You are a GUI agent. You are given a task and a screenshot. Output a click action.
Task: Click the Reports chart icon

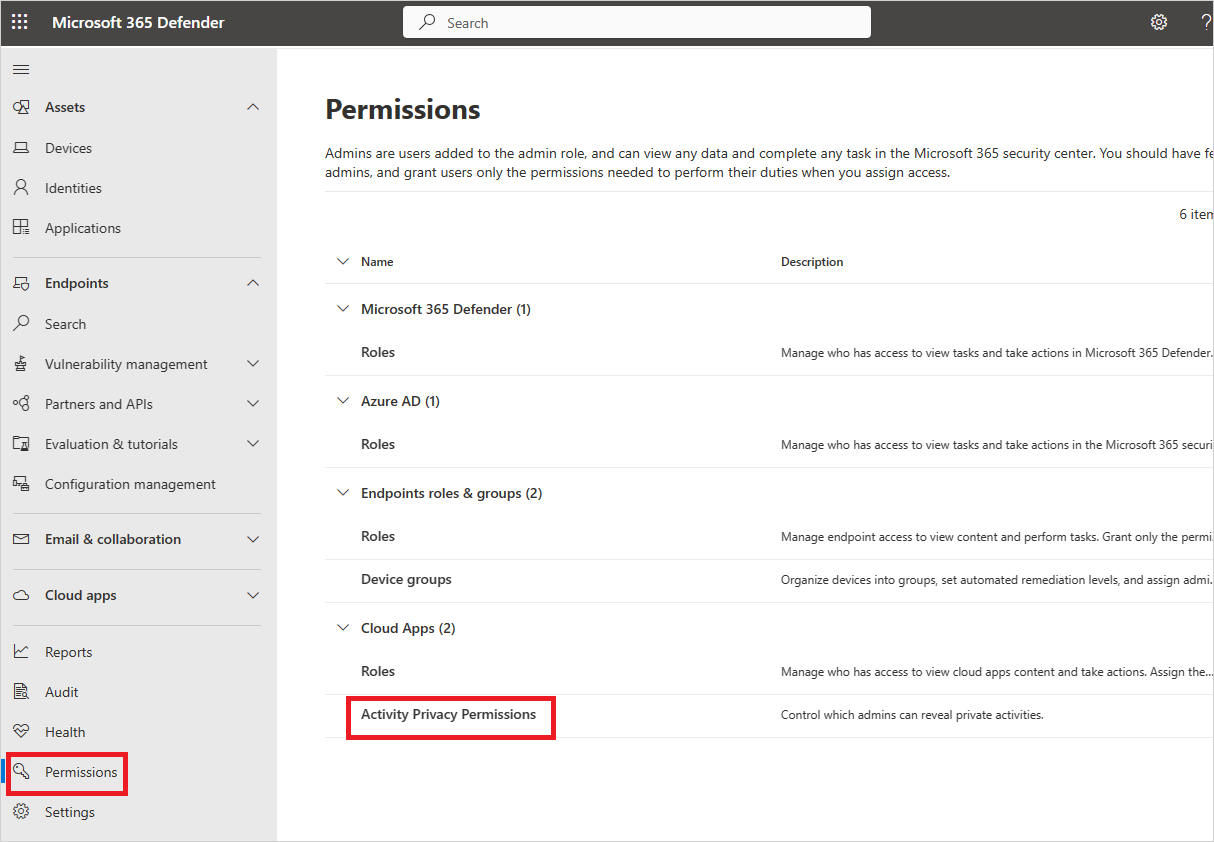[x=21, y=651]
